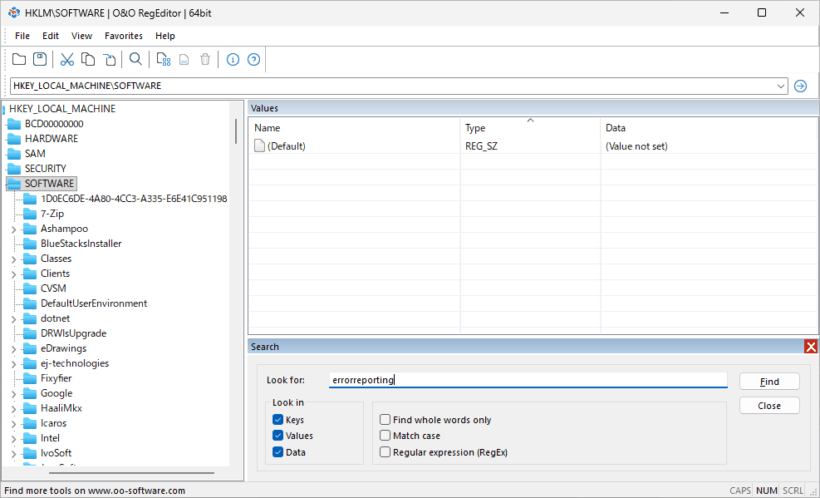Click the Go arrow beside address bar
Screen dimensions: 820x498
pyautogui.click(x=800, y=86)
